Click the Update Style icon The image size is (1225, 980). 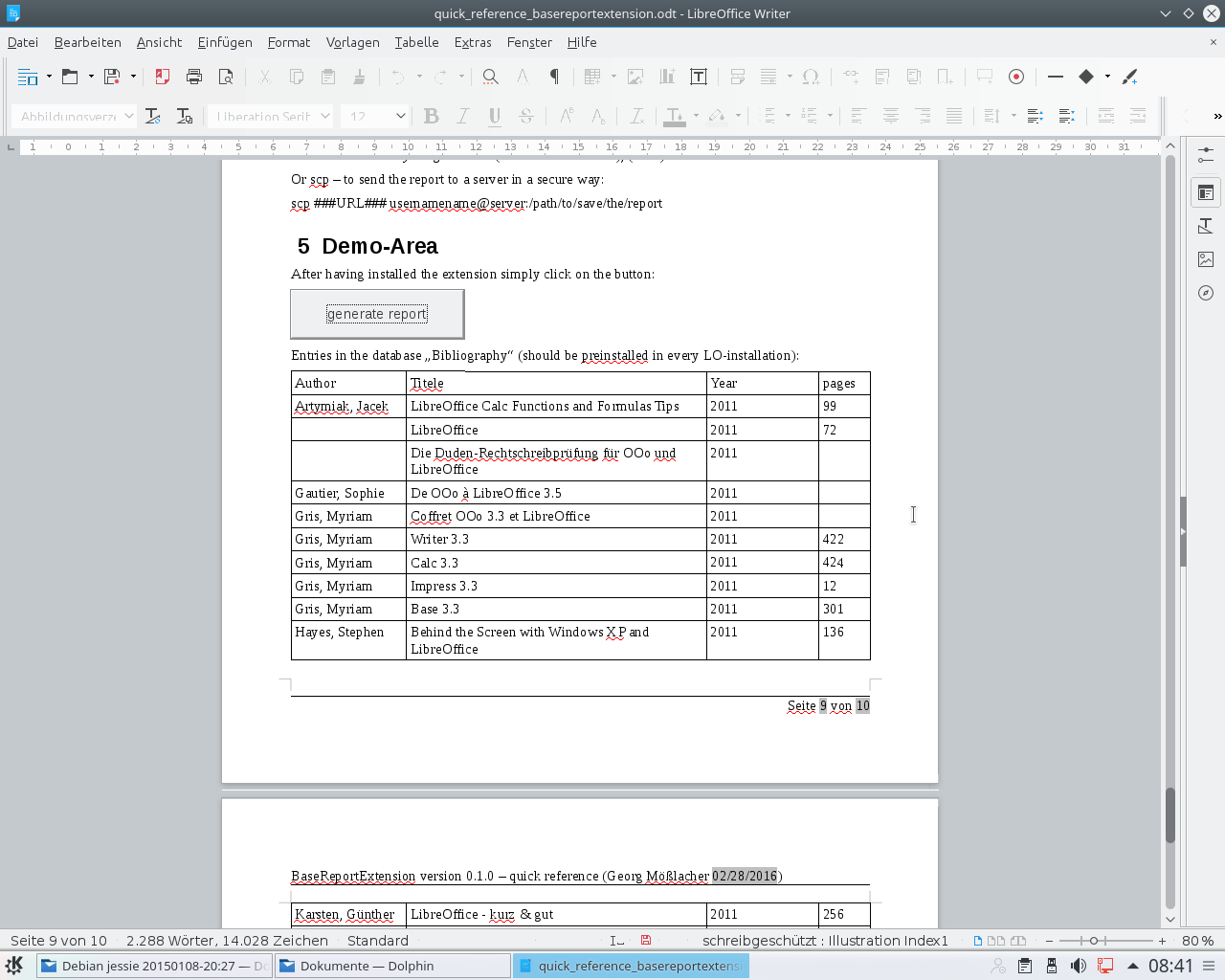click(153, 116)
